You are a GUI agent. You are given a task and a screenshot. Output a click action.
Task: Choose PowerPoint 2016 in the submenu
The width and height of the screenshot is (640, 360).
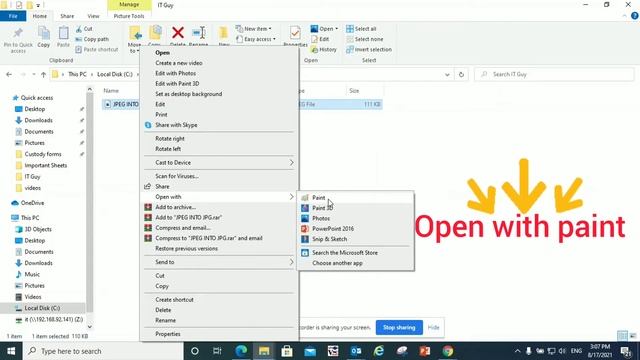coord(355,229)
